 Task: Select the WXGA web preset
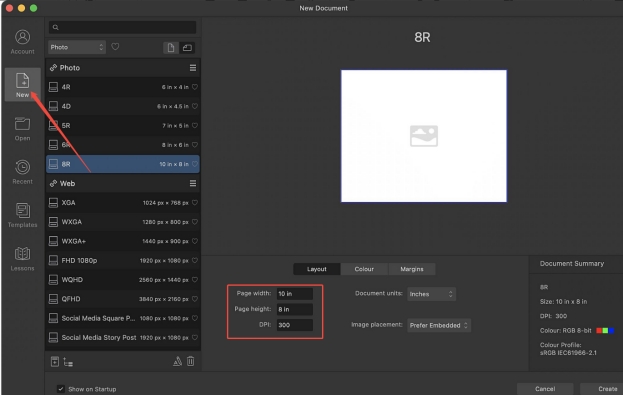pos(123,222)
